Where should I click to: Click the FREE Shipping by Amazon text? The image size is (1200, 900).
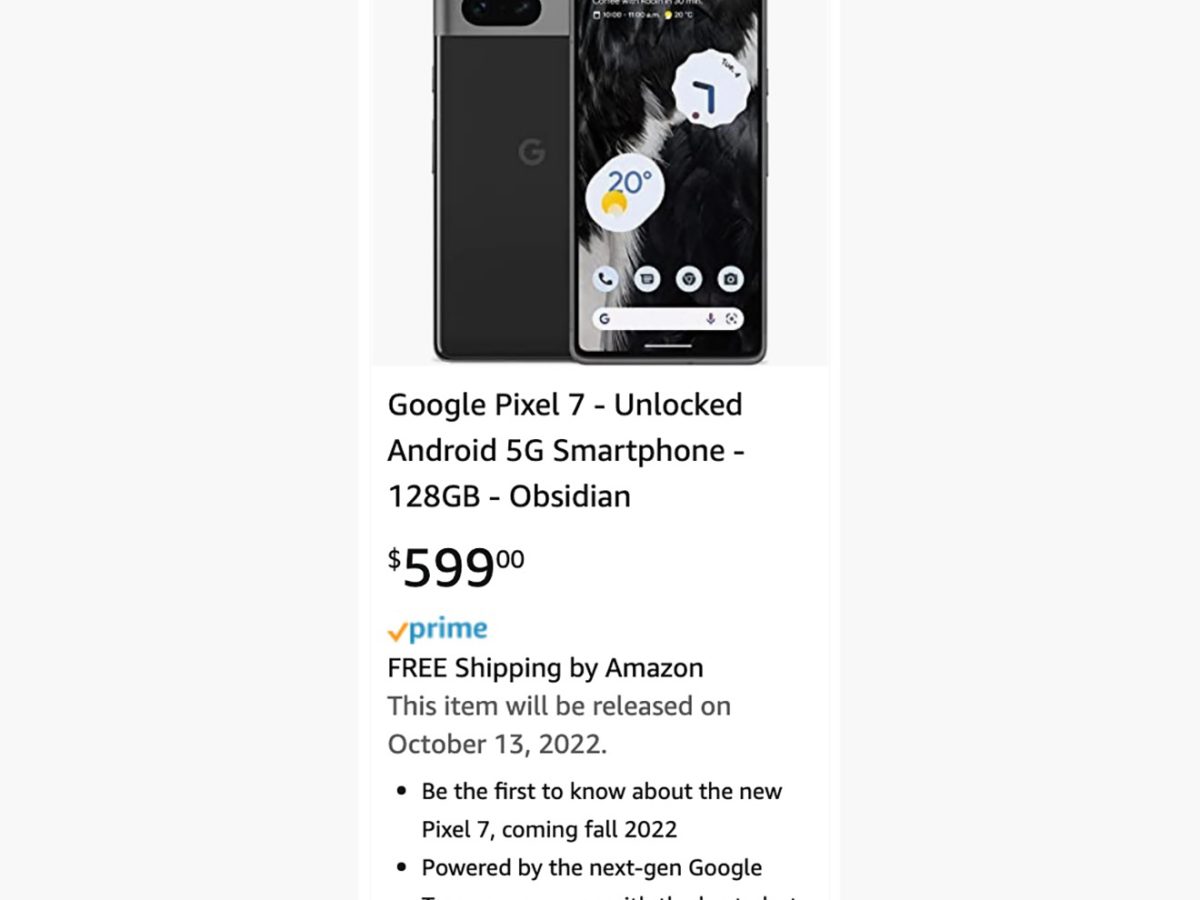545,668
